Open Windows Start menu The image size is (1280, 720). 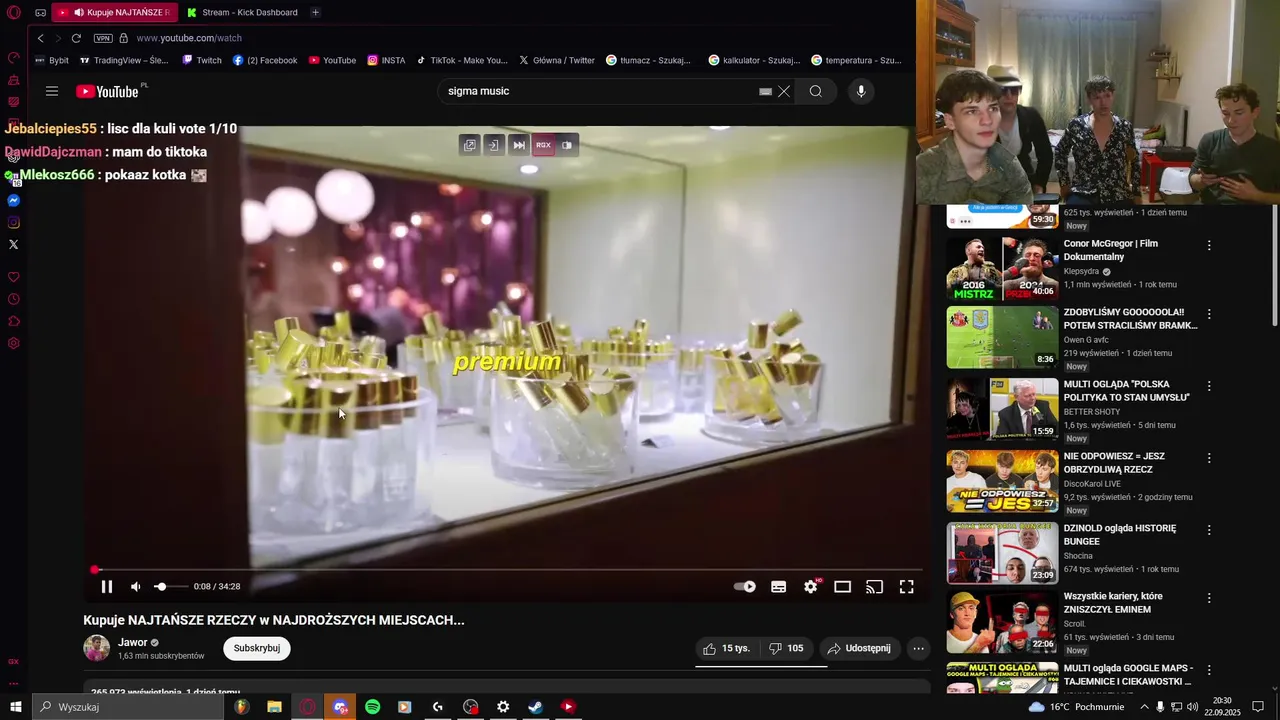[15, 707]
